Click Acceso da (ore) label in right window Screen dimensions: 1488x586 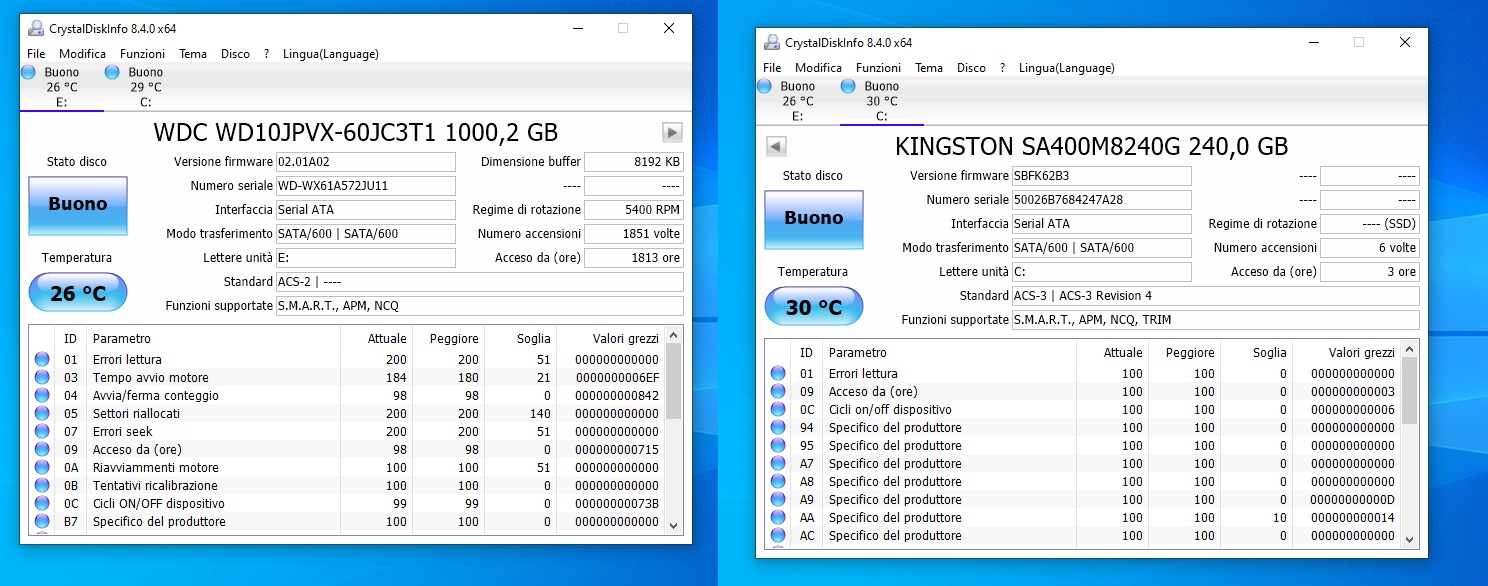point(1274,272)
